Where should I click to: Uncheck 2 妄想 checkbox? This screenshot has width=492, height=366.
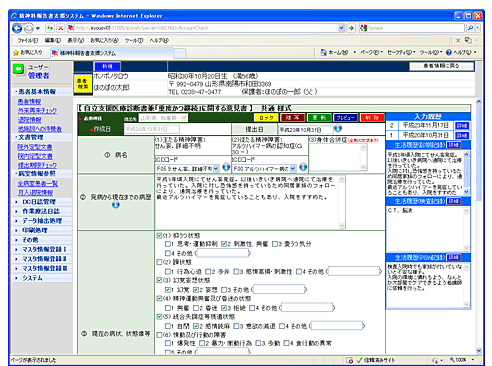[196, 289]
